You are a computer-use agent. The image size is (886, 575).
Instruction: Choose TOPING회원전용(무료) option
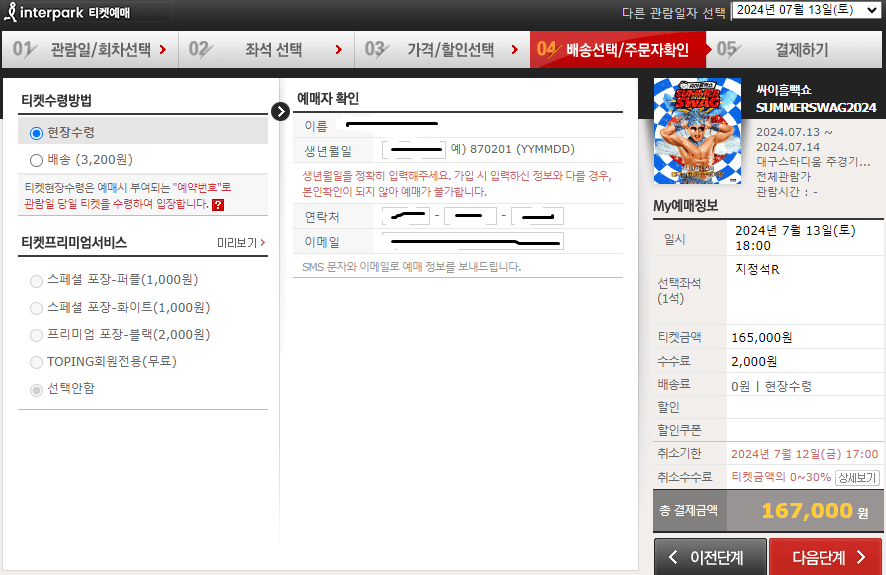click(37, 363)
